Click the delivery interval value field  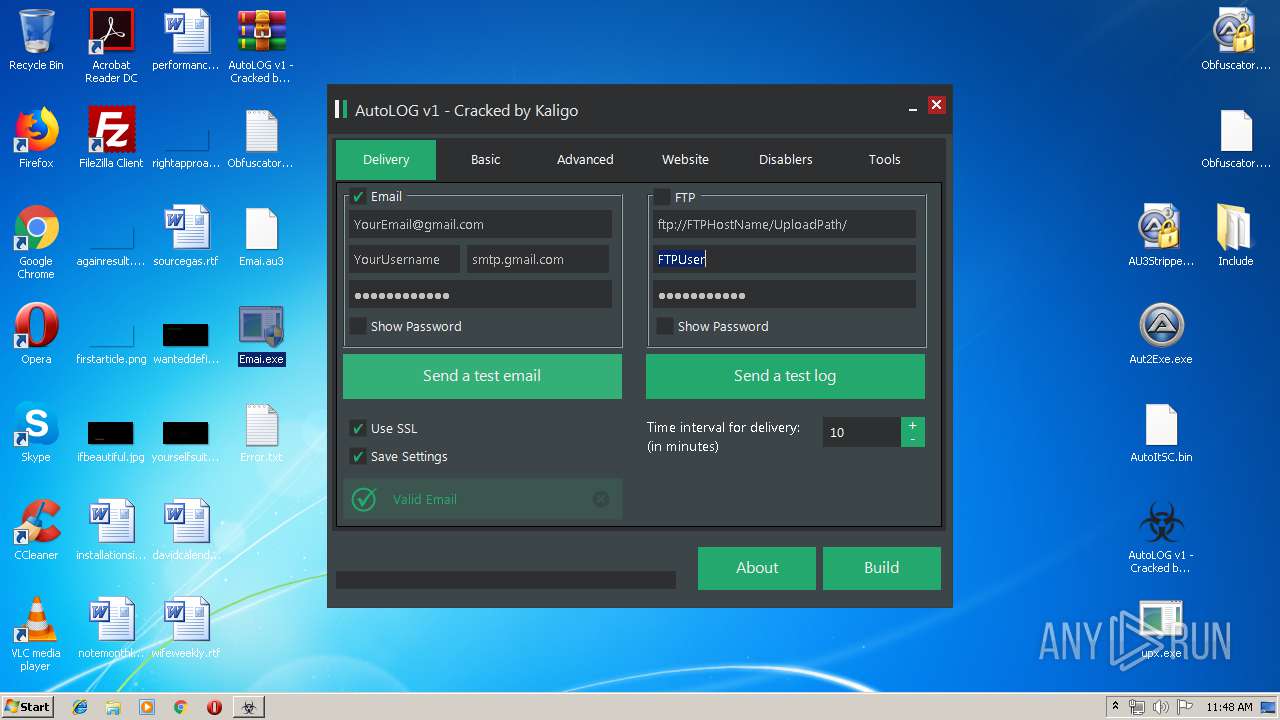pyautogui.click(x=862, y=432)
